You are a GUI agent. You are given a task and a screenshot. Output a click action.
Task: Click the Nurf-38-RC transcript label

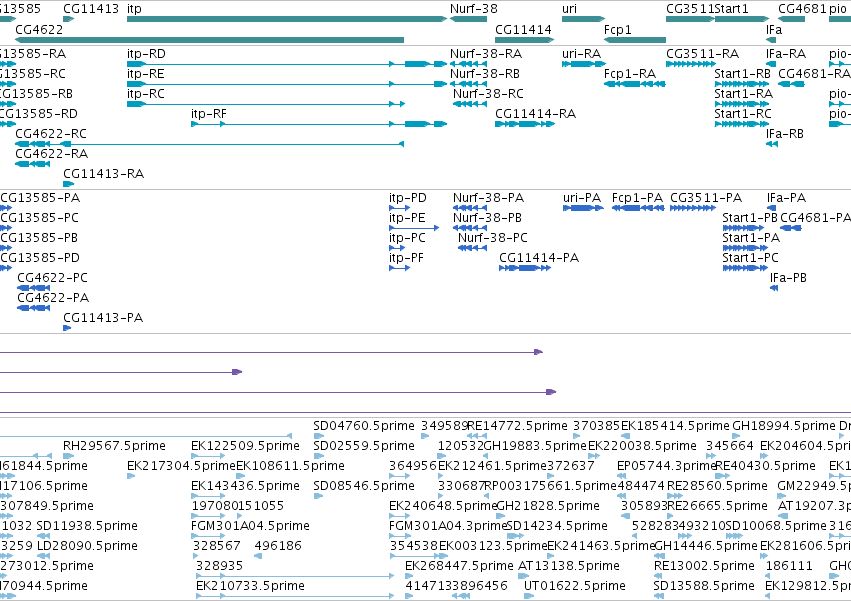click(x=488, y=94)
